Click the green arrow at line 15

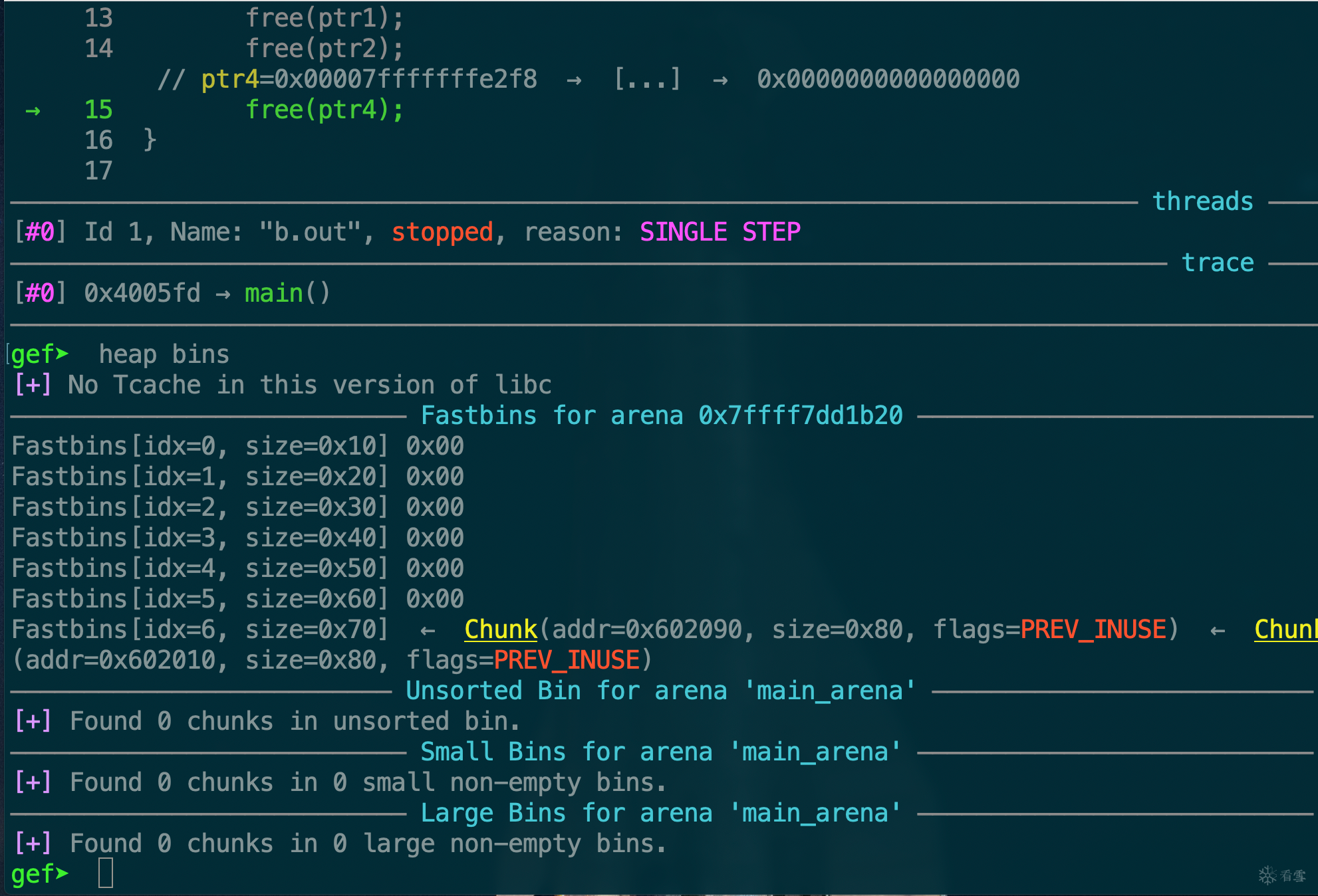click(33, 110)
